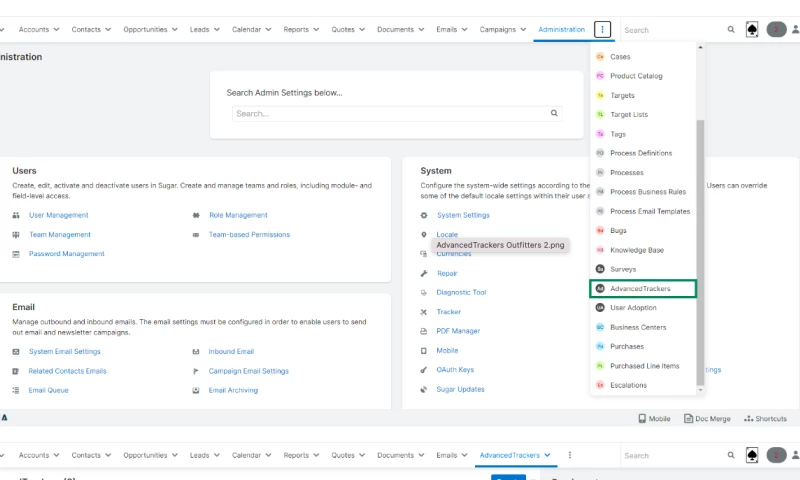Click the Tags module icon
The image size is (800, 480).
point(600,134)
